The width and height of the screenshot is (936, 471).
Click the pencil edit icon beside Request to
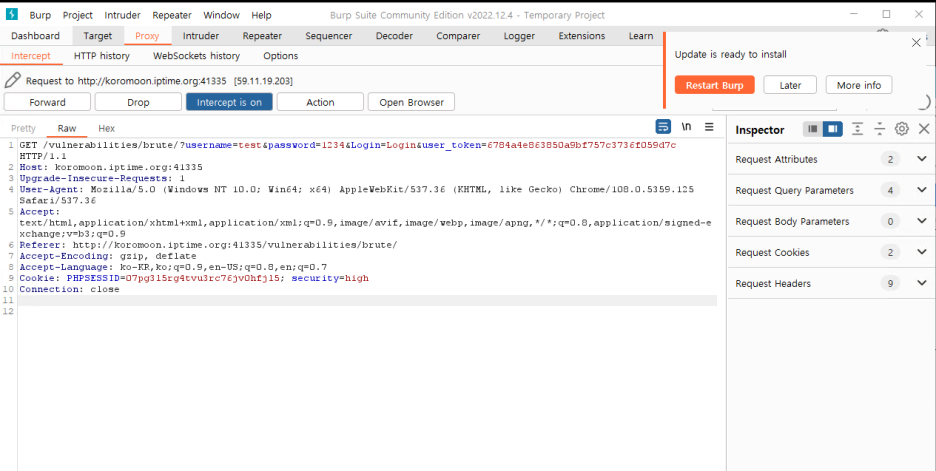tap(13, 80)
